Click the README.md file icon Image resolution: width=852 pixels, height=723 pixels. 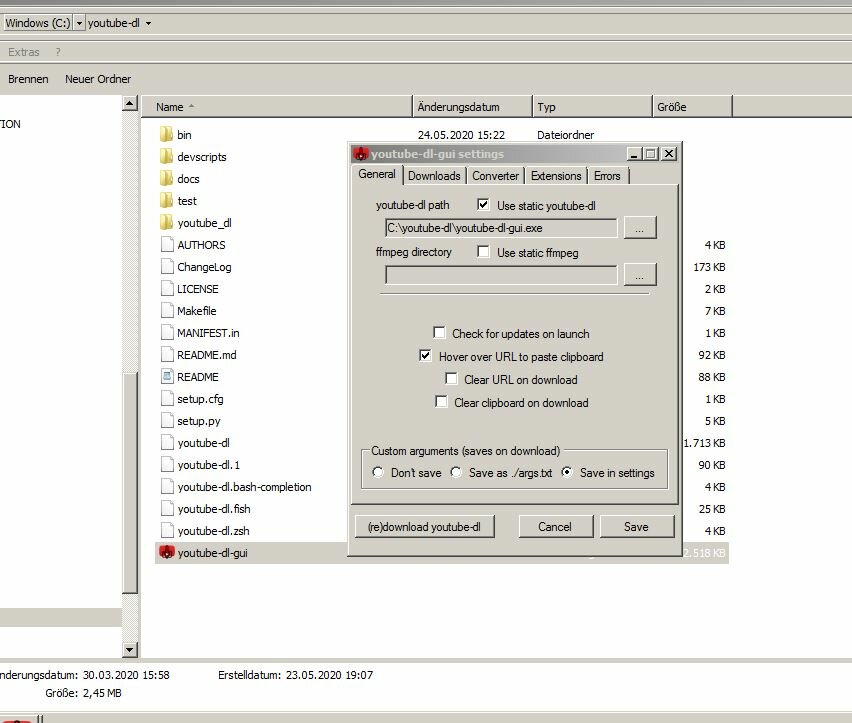coord(167,354)
